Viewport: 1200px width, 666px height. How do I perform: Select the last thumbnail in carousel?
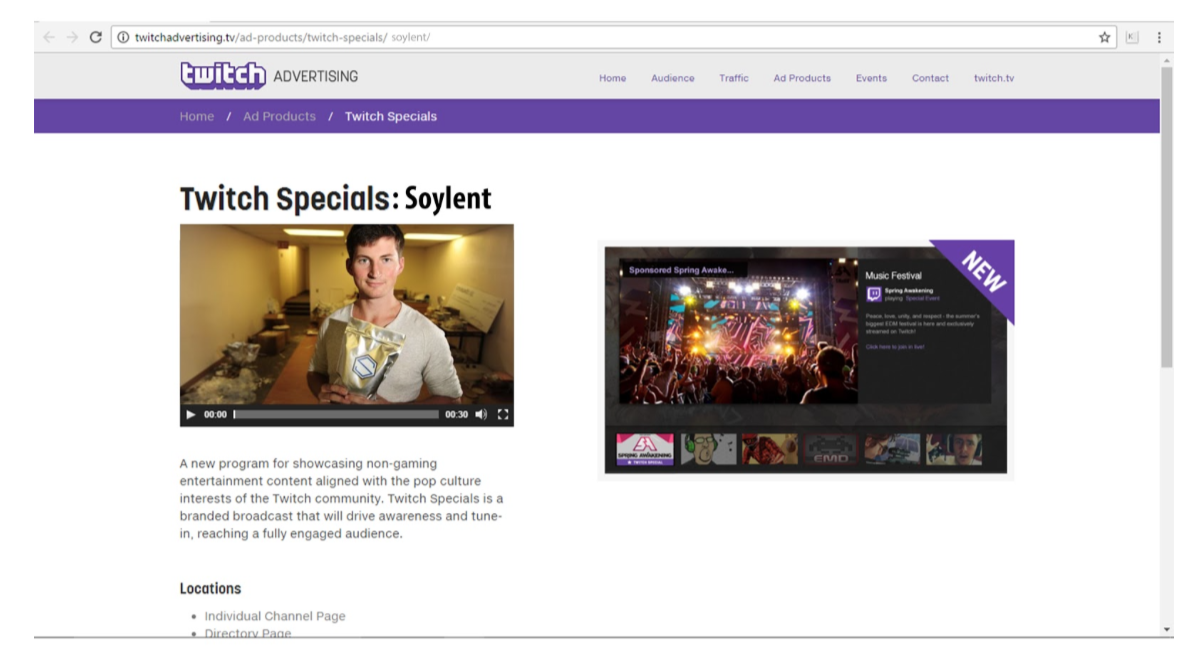(953, 449)
